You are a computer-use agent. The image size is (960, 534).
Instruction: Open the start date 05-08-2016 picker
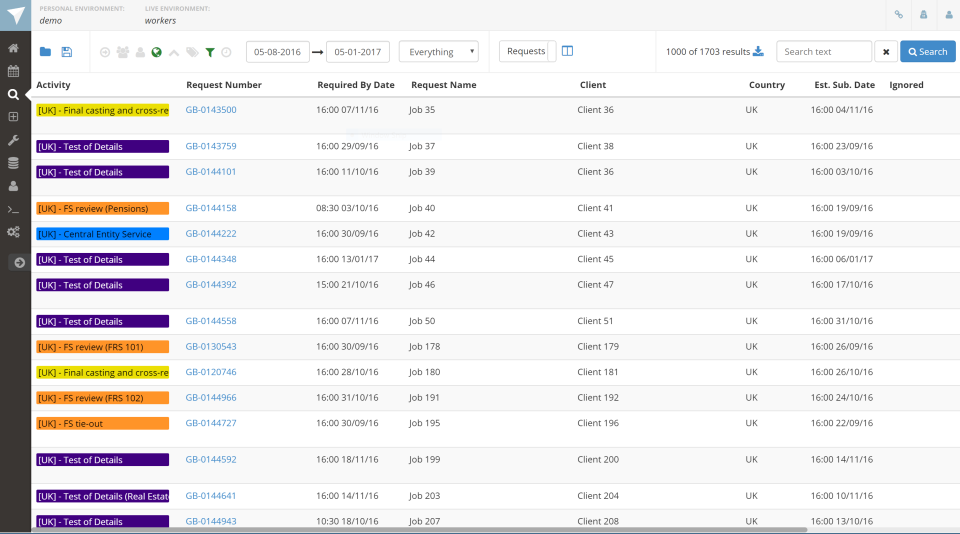[x=277, y=52]
